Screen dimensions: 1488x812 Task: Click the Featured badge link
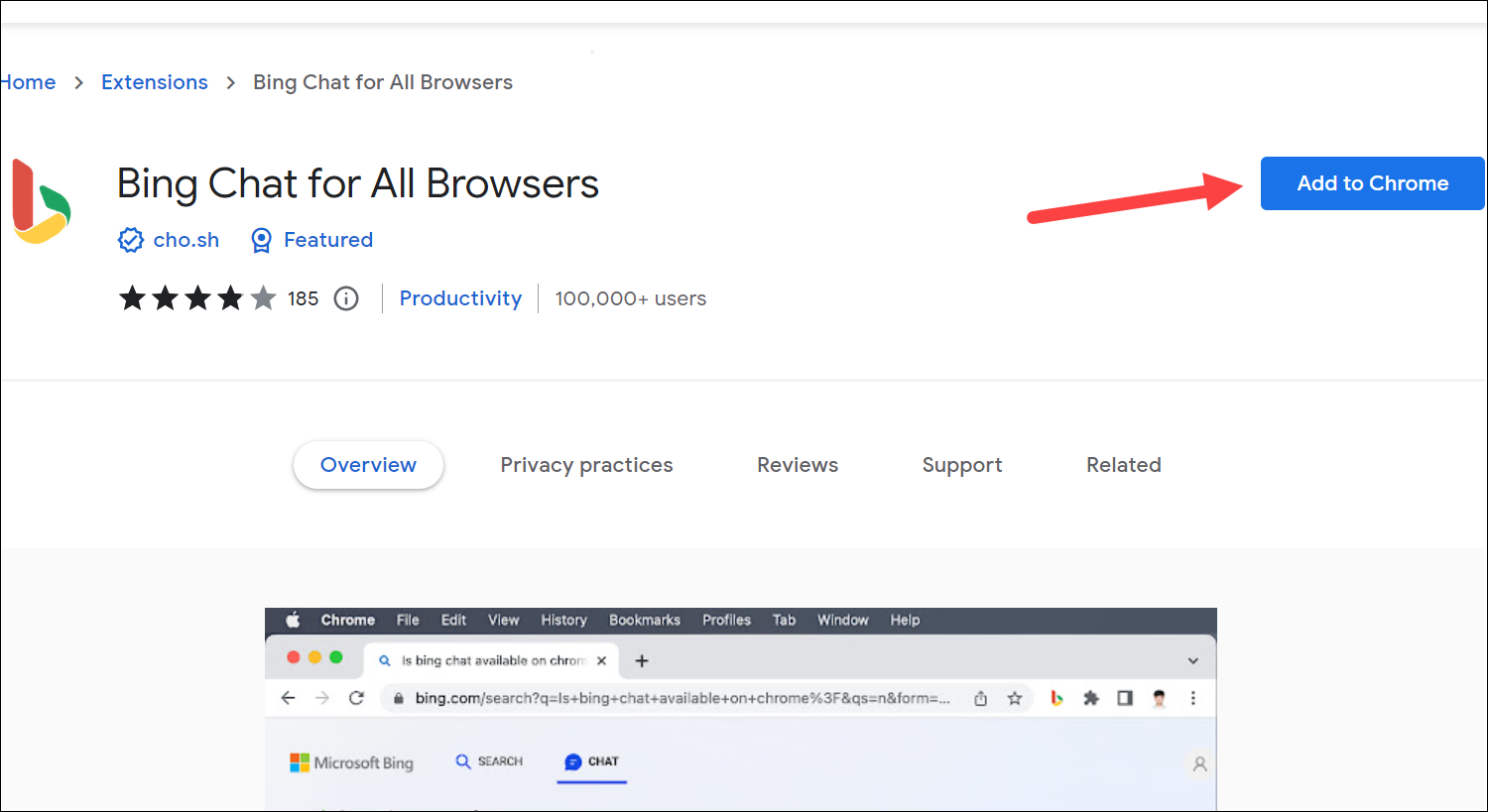(x=328, y=240)
